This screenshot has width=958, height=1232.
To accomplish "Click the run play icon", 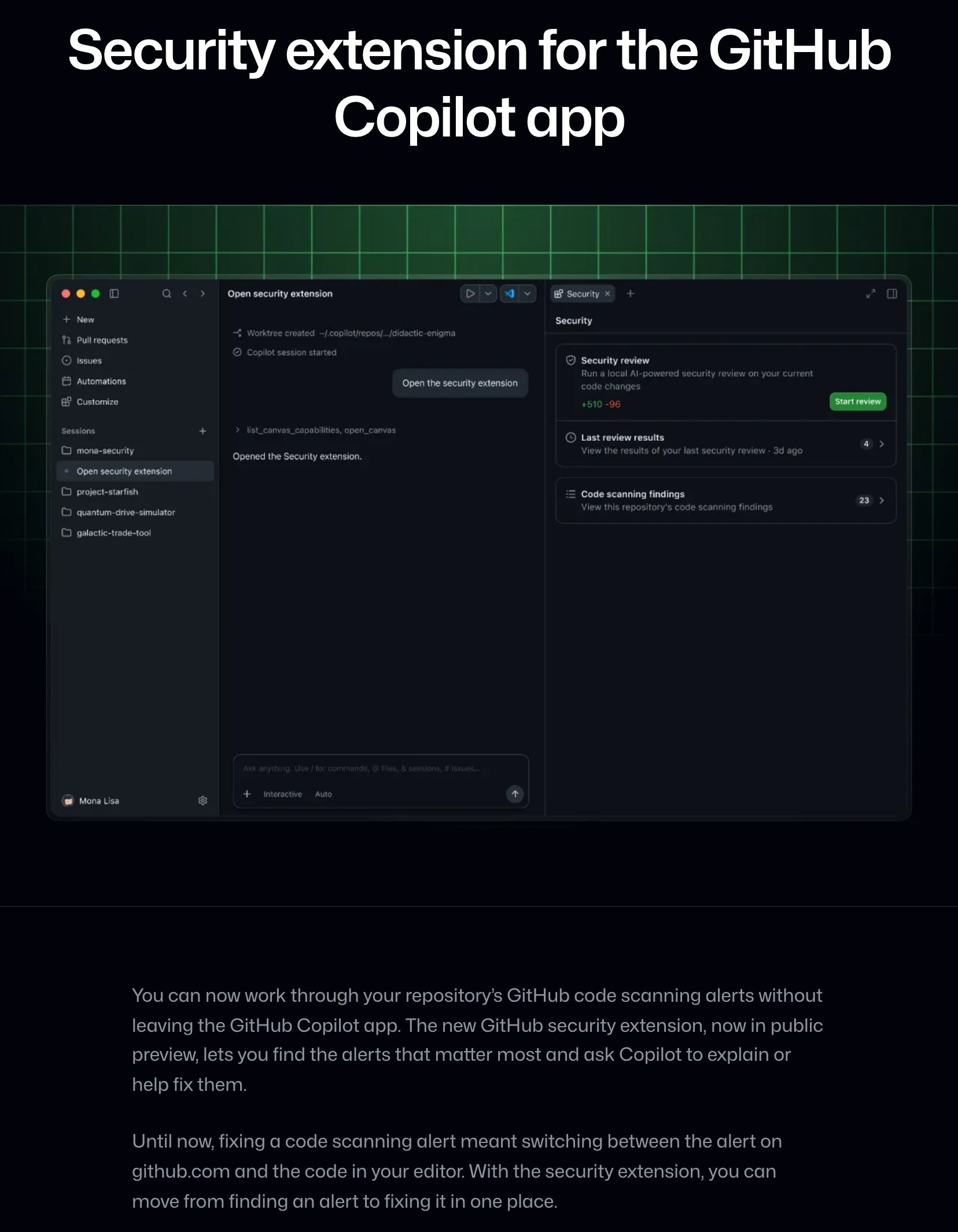I will [470, 294].
